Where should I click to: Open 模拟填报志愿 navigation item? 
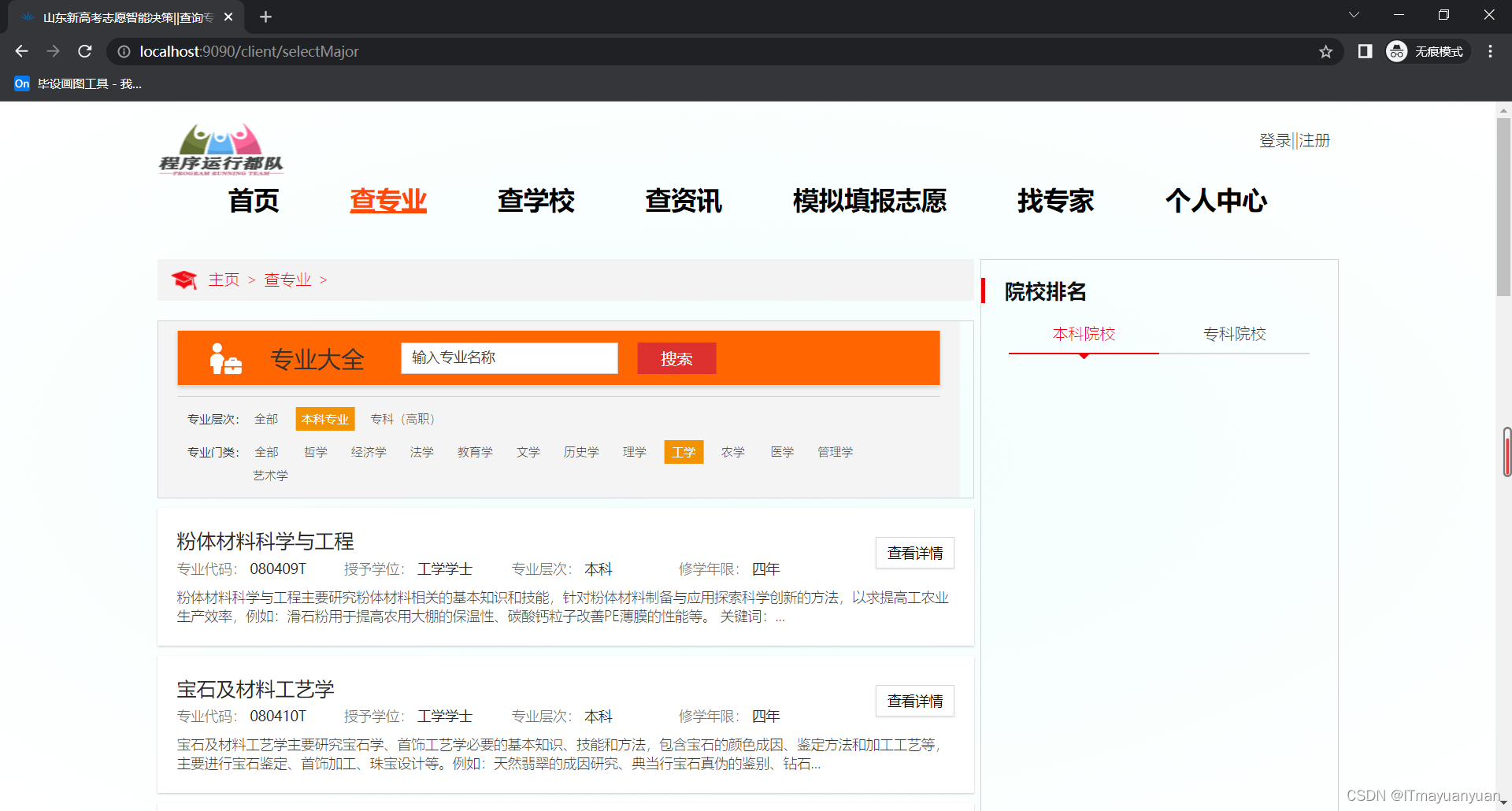[869, 201]
